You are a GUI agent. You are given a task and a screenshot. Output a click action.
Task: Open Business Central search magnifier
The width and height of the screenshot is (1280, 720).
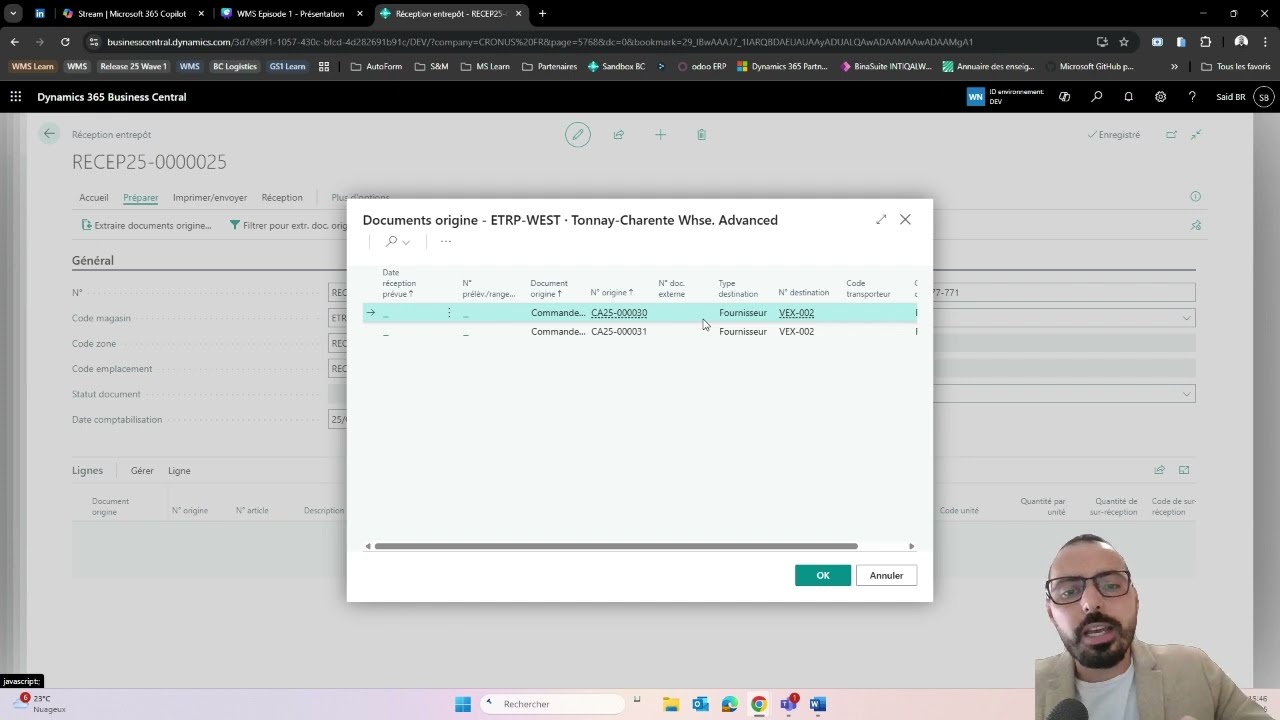1097,97
